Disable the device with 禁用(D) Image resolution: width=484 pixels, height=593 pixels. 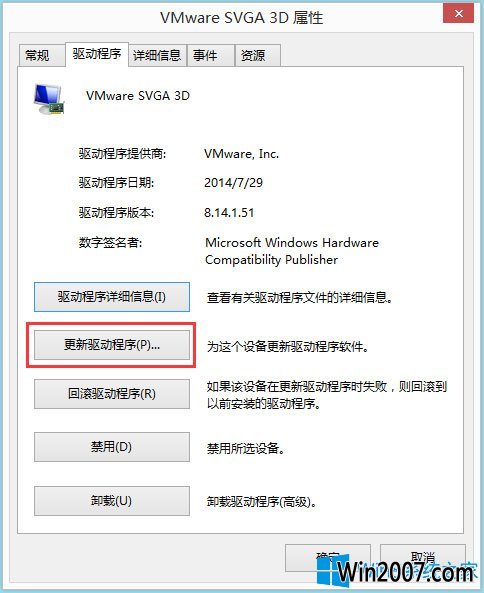coord(112,447)
